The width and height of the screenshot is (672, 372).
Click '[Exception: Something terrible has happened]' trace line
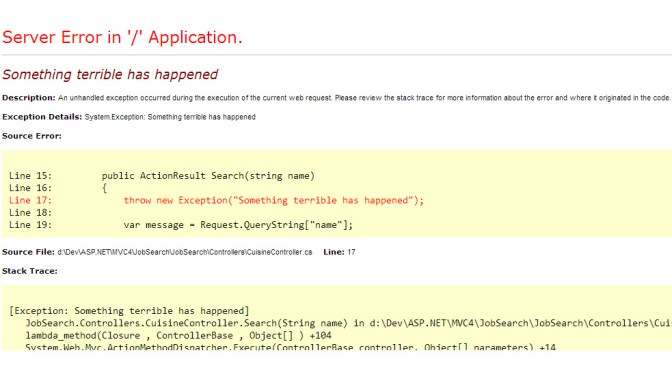pyautogui.click(x=129, y=311)
